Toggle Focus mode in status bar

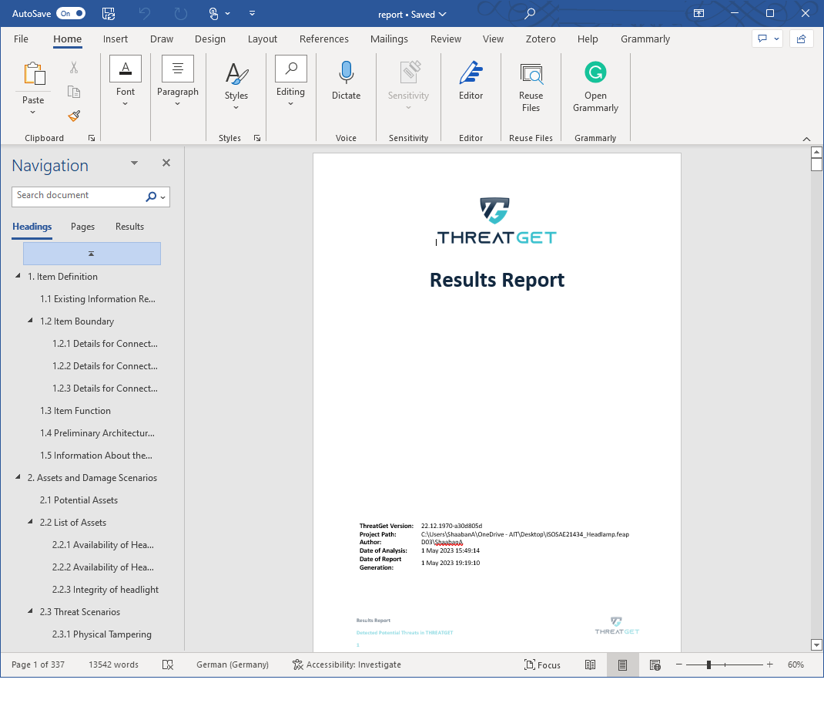coord(542,665)
